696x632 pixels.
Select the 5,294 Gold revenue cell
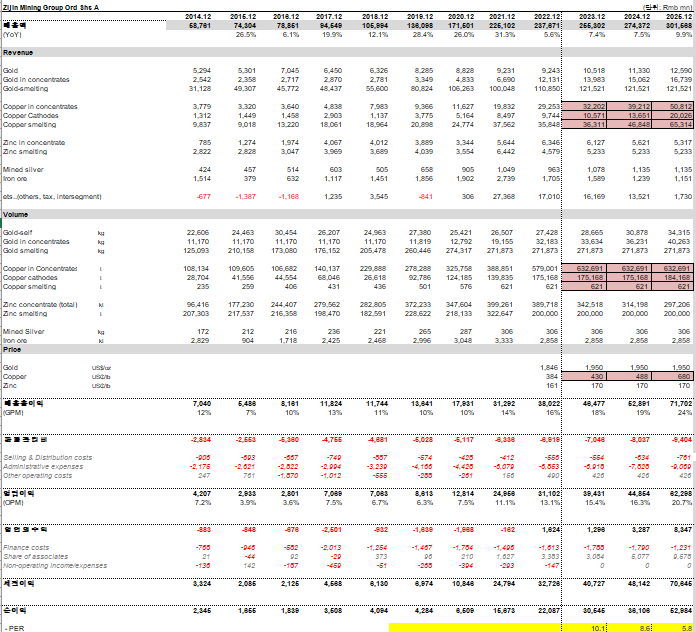pyautogui.click(x=202, y=71)
